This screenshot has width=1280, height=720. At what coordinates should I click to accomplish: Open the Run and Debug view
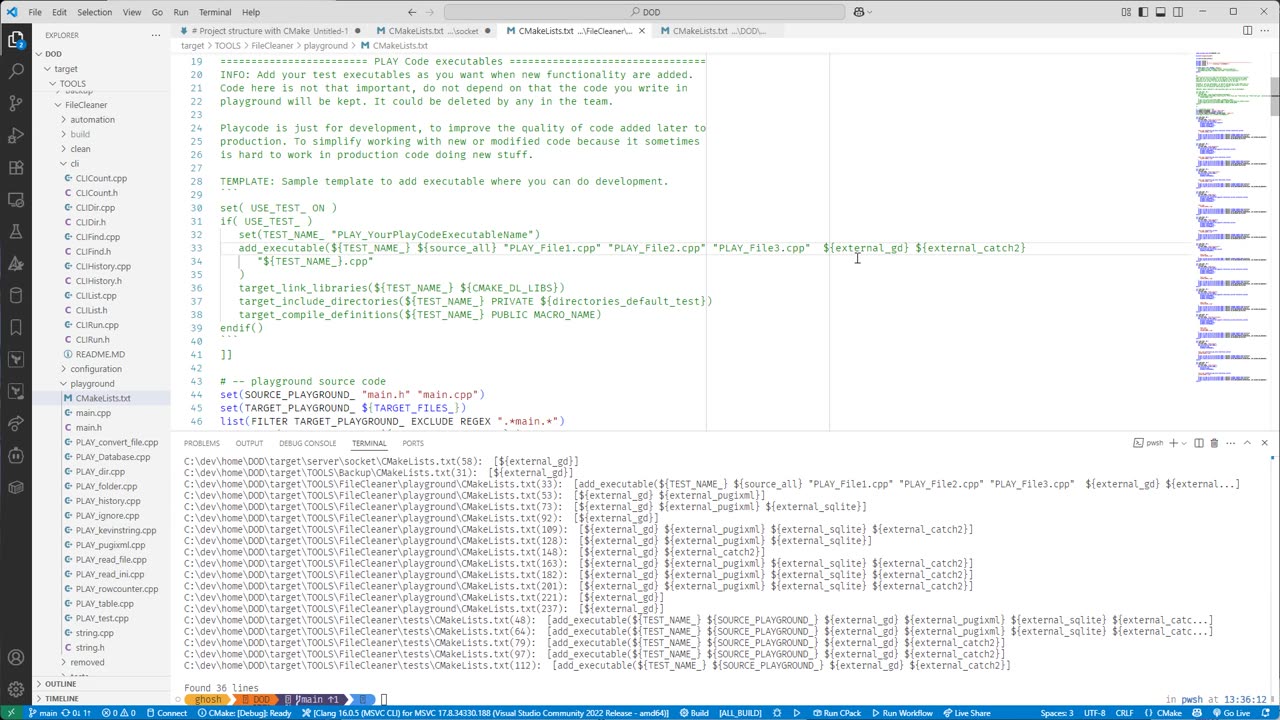point(16,136)
